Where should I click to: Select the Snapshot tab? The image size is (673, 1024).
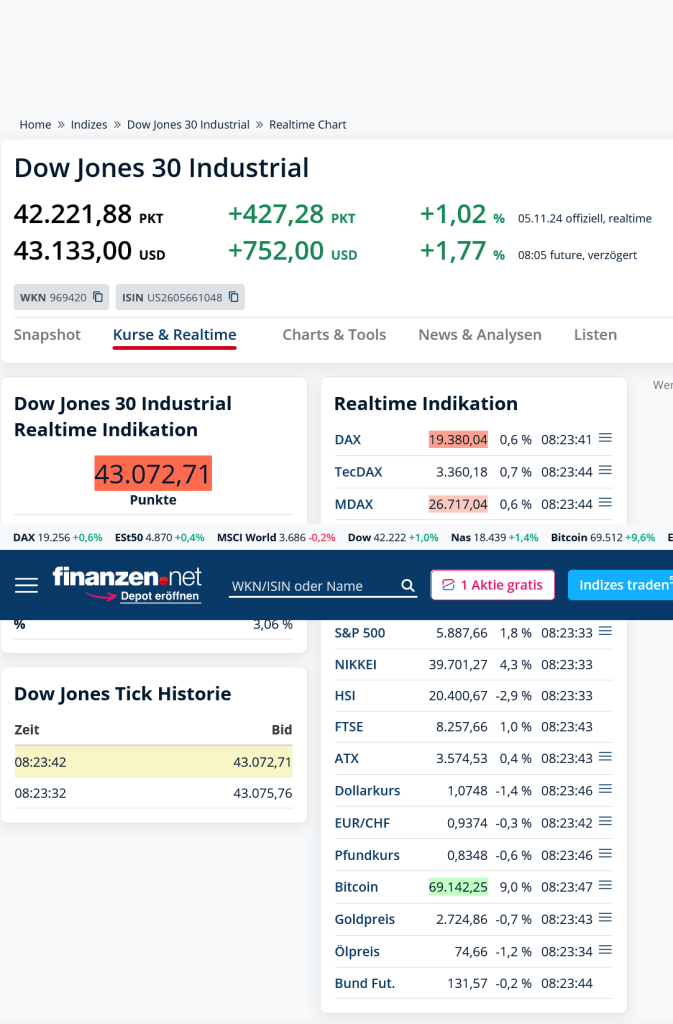click(47, 335)
